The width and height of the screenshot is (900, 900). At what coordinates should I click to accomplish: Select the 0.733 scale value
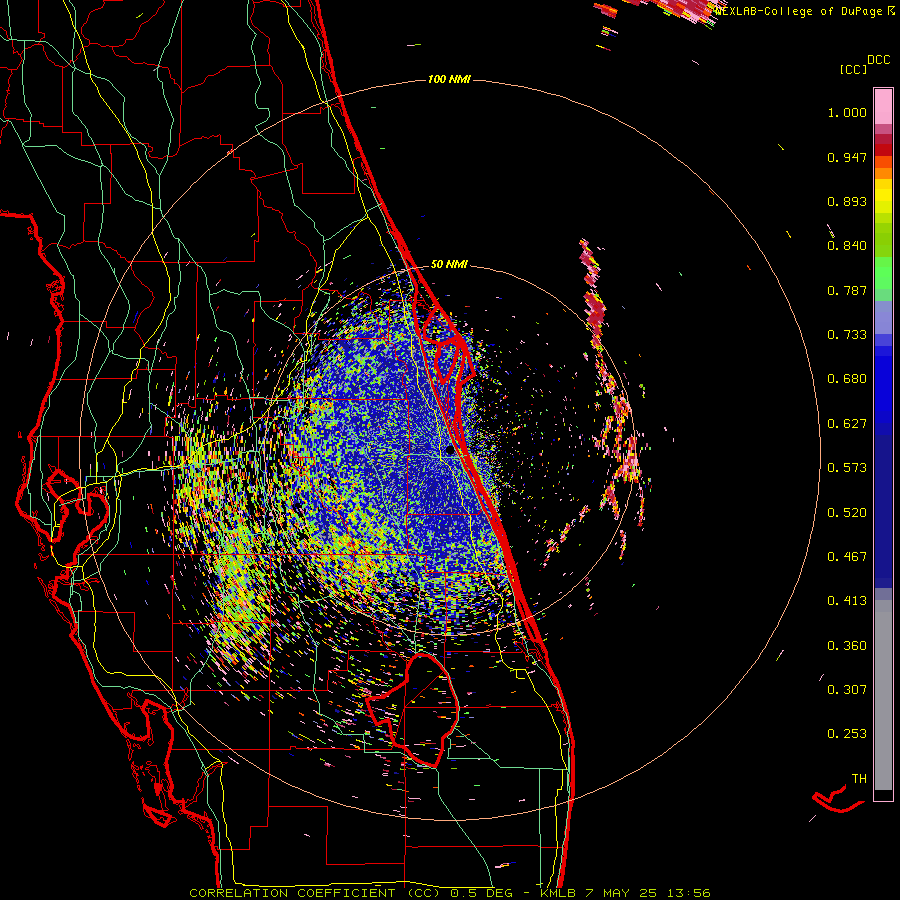tap(847, 335)
